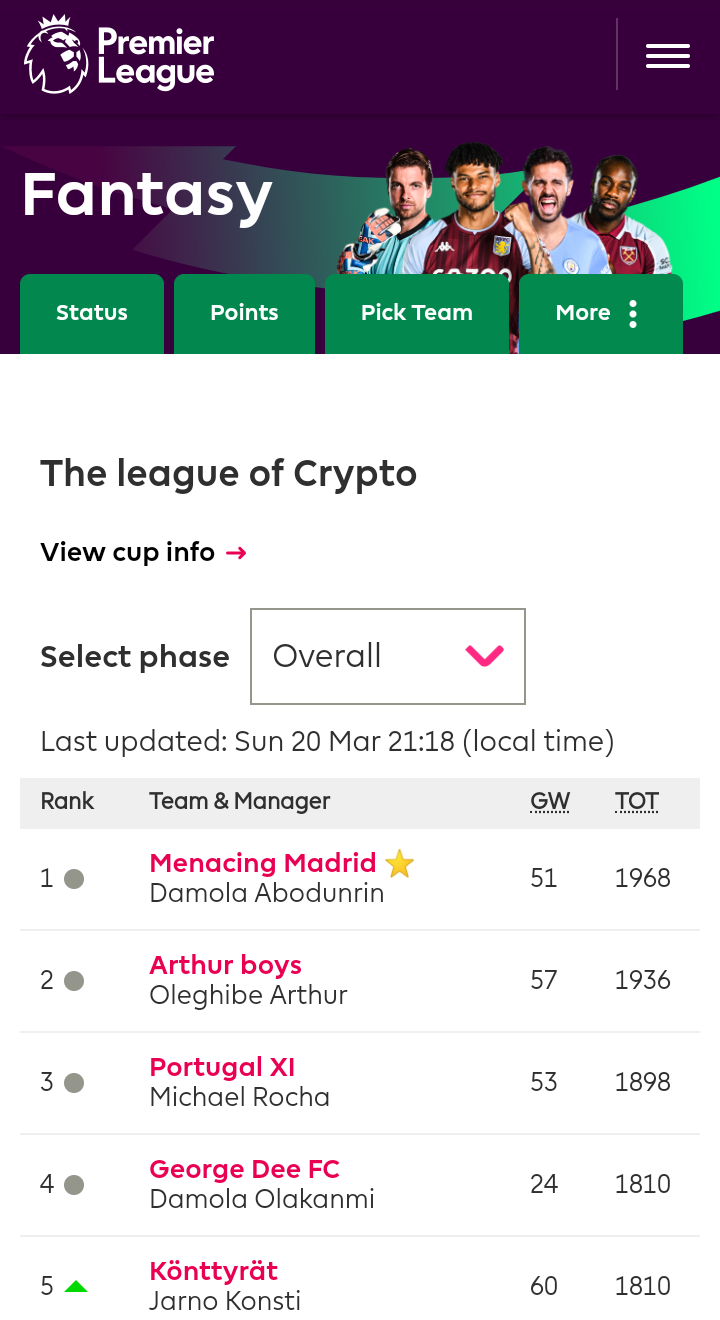Open the hamburger navigation menu
The image size is (720, 1320).
[668, 56]
